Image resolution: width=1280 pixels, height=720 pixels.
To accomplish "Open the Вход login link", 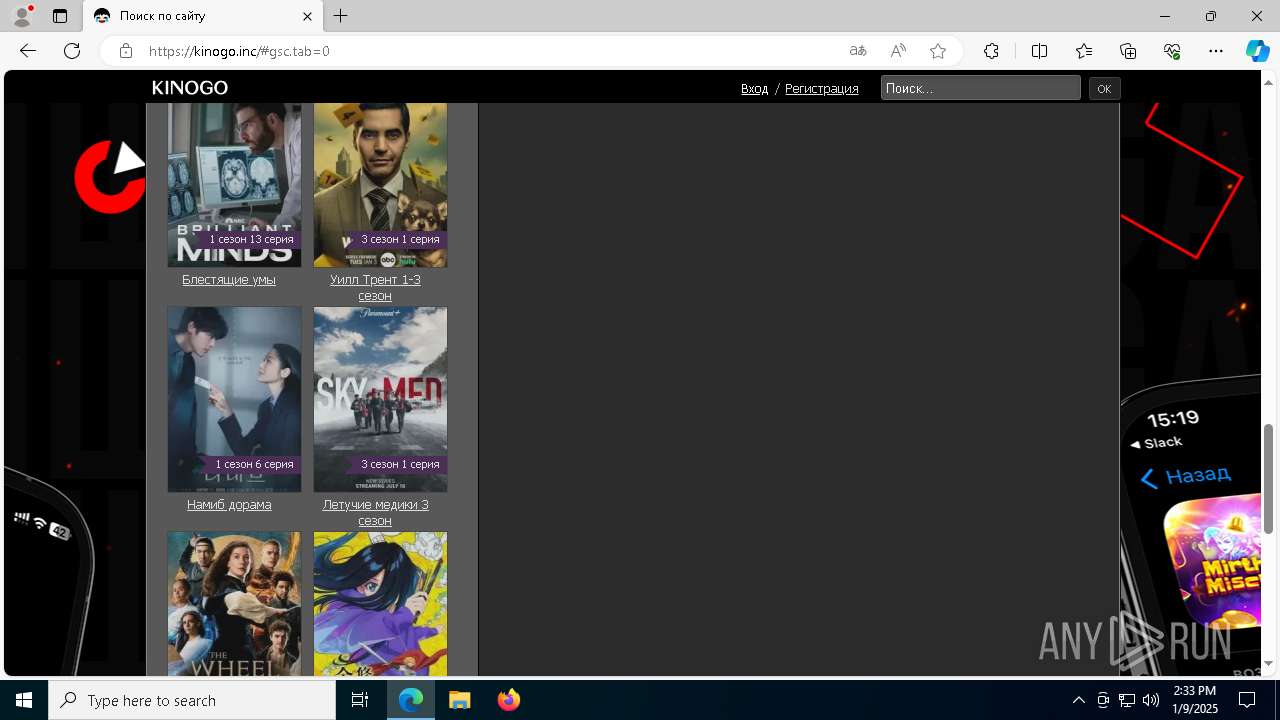I will point(755,89).
